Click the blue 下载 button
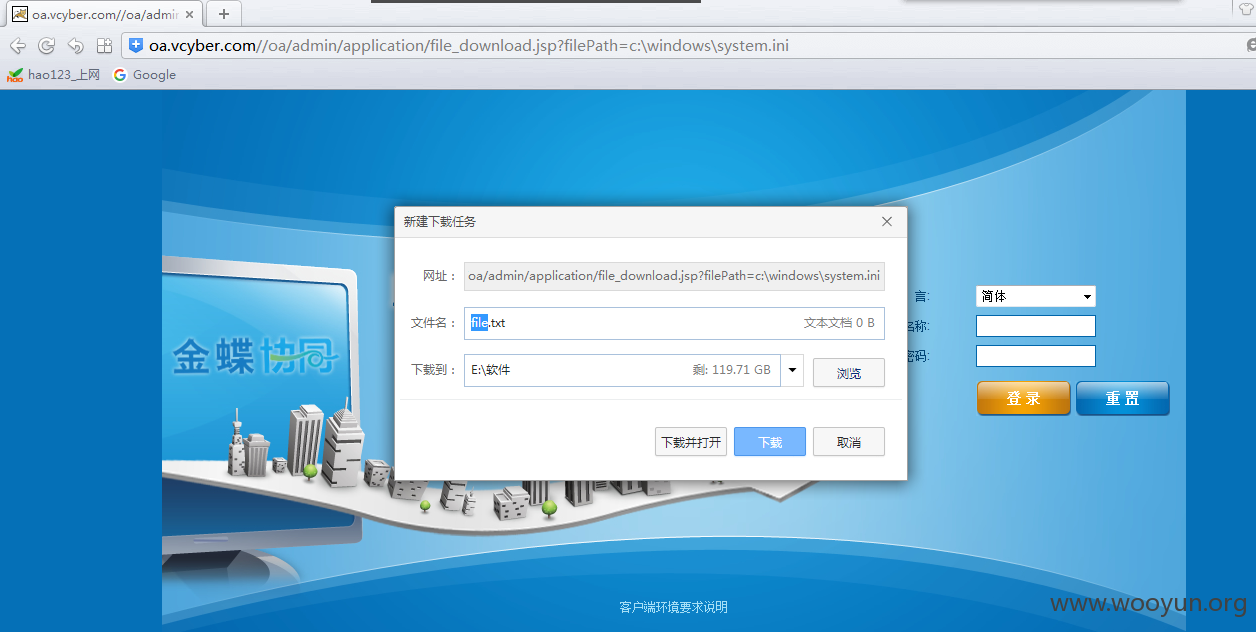The height and width of the screenshot is (632, 1256). click(x=770, y=442)
